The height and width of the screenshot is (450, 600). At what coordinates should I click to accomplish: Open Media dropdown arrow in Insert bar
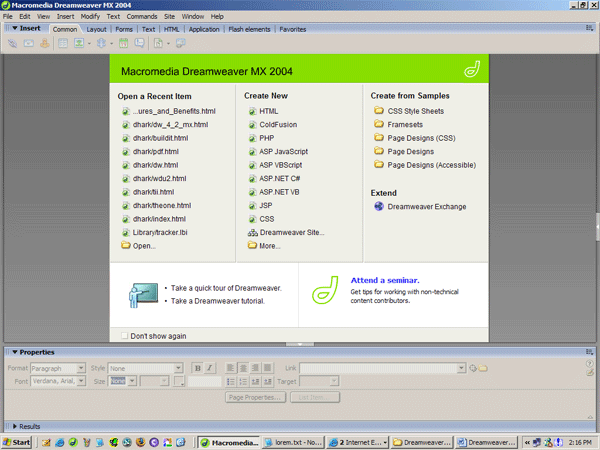(111, 44)
